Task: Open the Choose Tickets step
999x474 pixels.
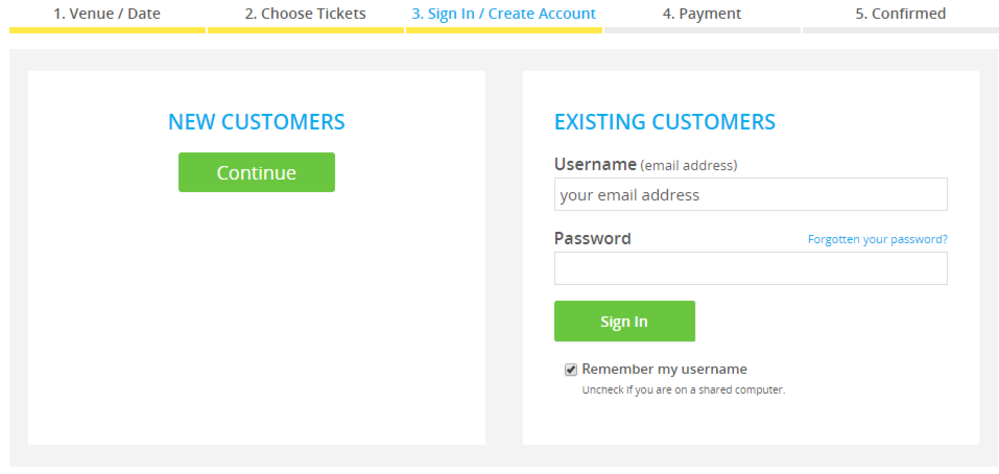Action: [305, 14]
